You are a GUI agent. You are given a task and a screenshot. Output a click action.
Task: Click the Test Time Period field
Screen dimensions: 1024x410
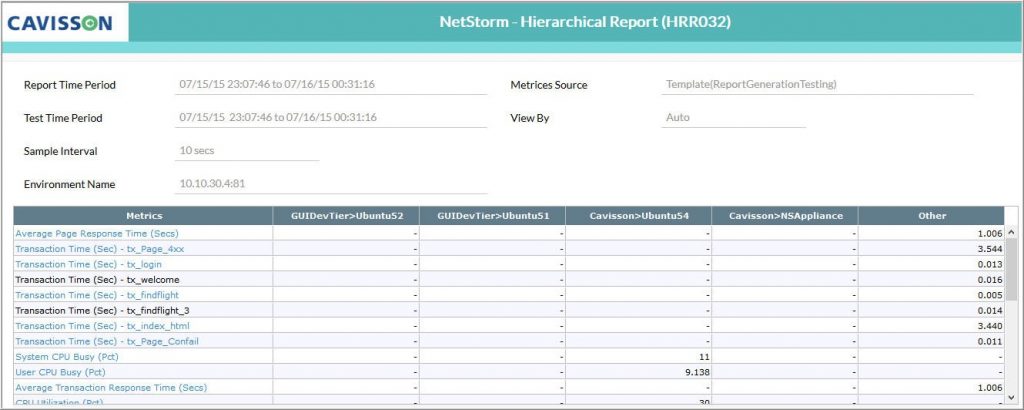click(330, 118)
